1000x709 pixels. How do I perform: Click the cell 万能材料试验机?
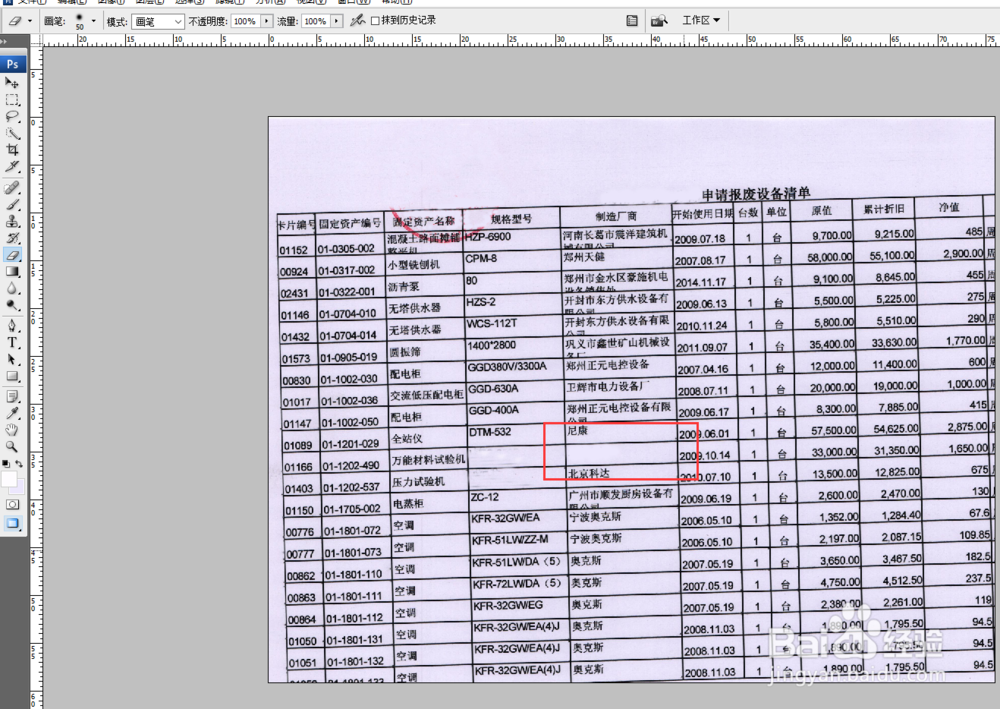point(428,460)
